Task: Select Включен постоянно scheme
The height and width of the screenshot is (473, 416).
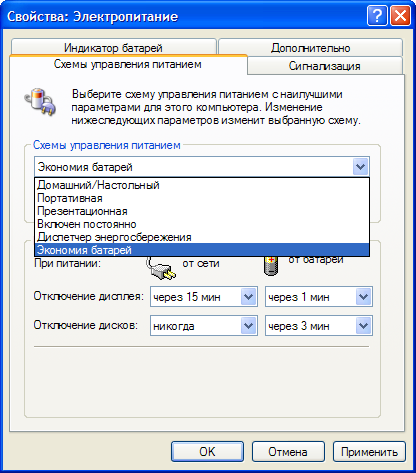Action: (x=202, y=224)
